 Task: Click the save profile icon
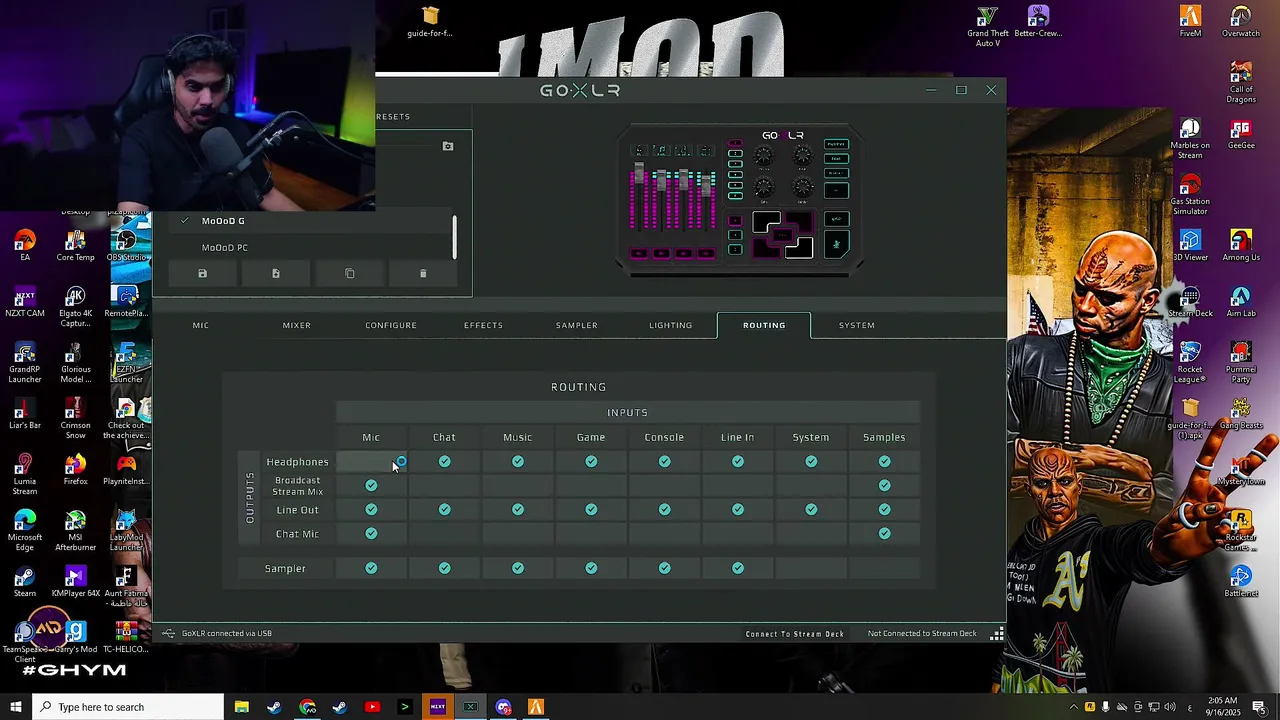(x=202, y=273)
